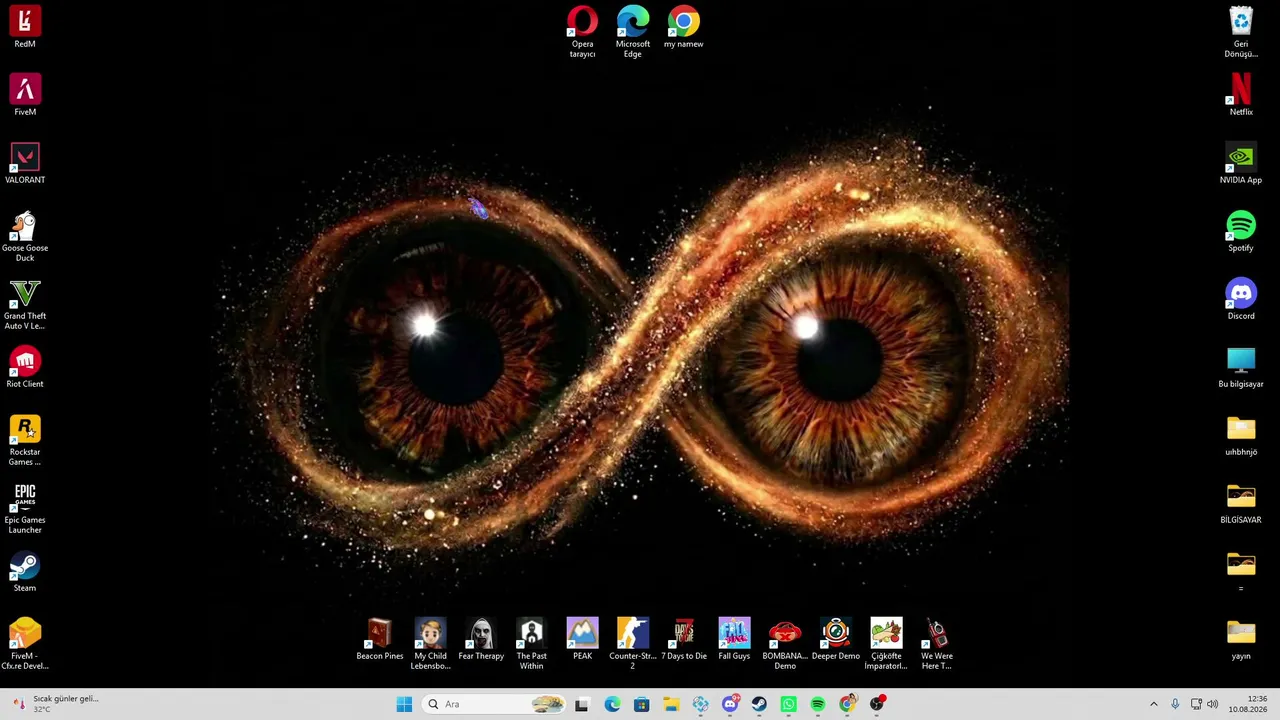Image resolution: width=1280 pixels, height=720 pixels.
Task: Click the My Child Lebensborn shortcut
Action: click(x=431, y=644)
